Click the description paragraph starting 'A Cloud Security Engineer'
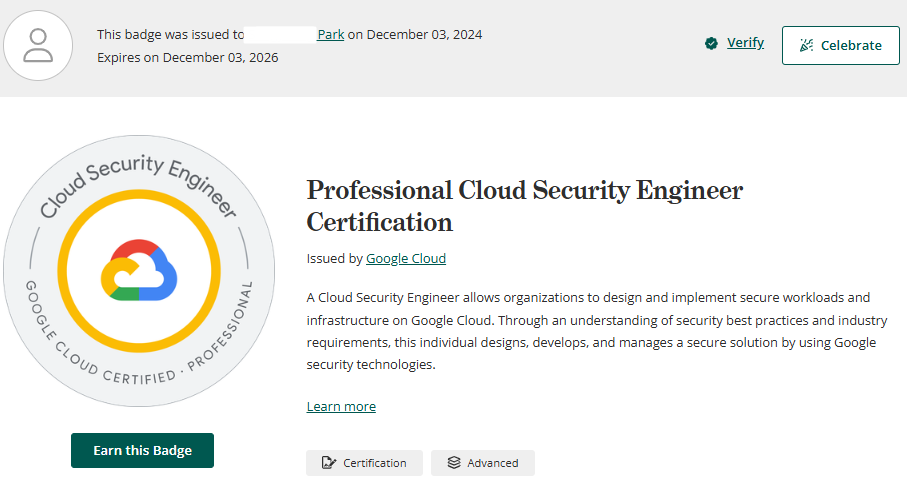 [597, 330]
